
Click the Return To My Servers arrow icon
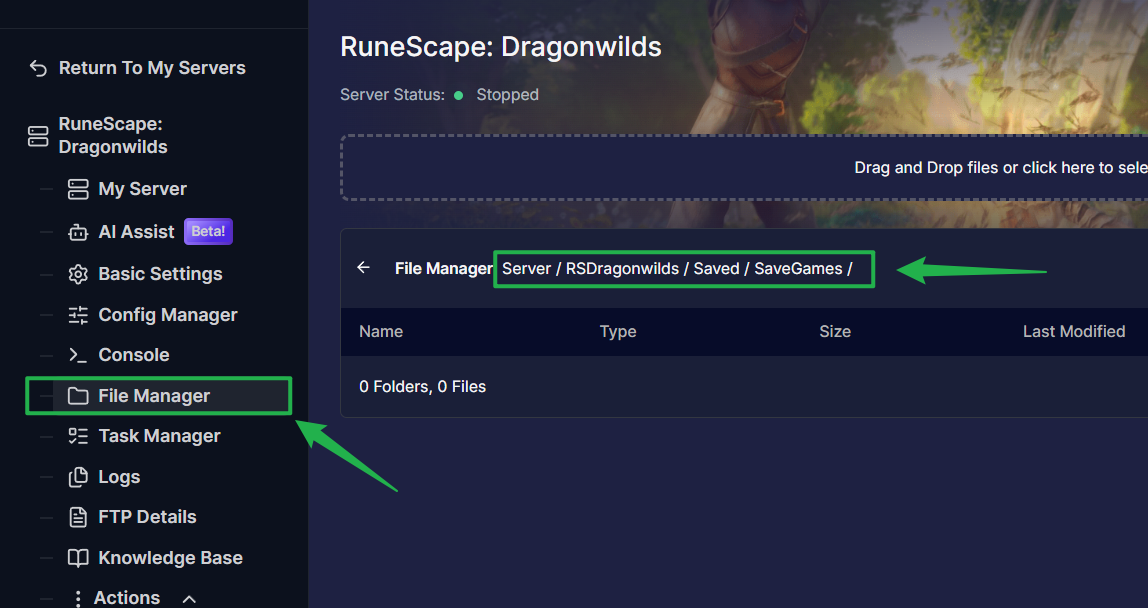38,68
